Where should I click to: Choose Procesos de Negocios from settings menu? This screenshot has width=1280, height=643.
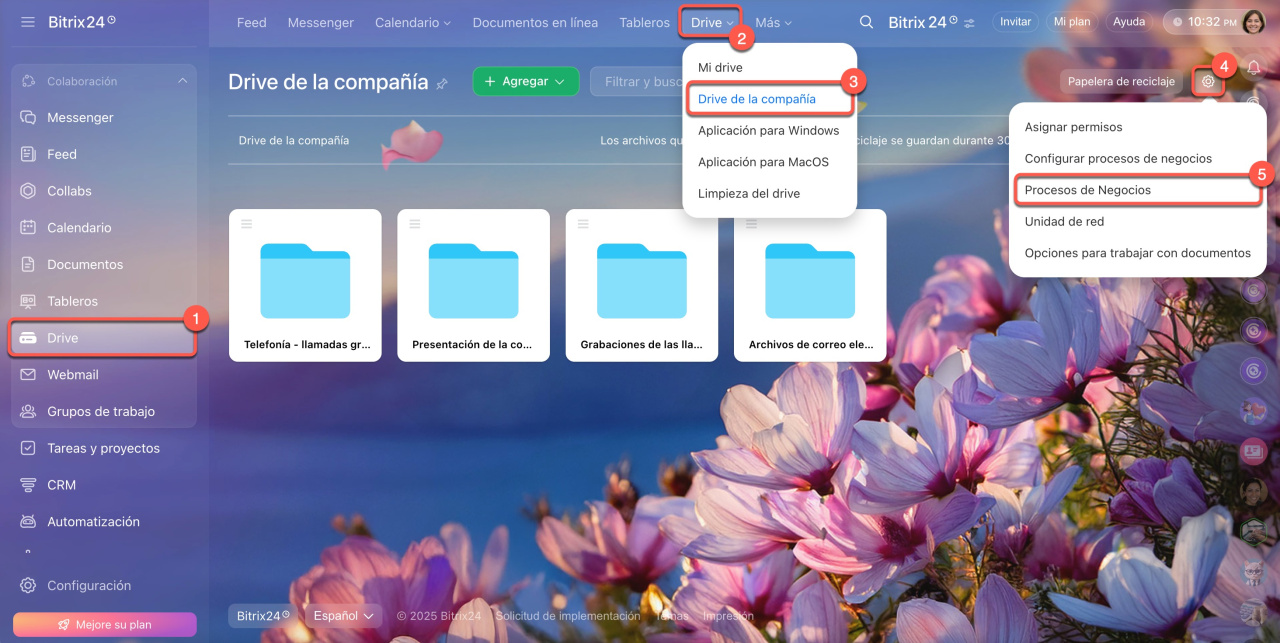pyautogui.click(x=1087, y=190)
